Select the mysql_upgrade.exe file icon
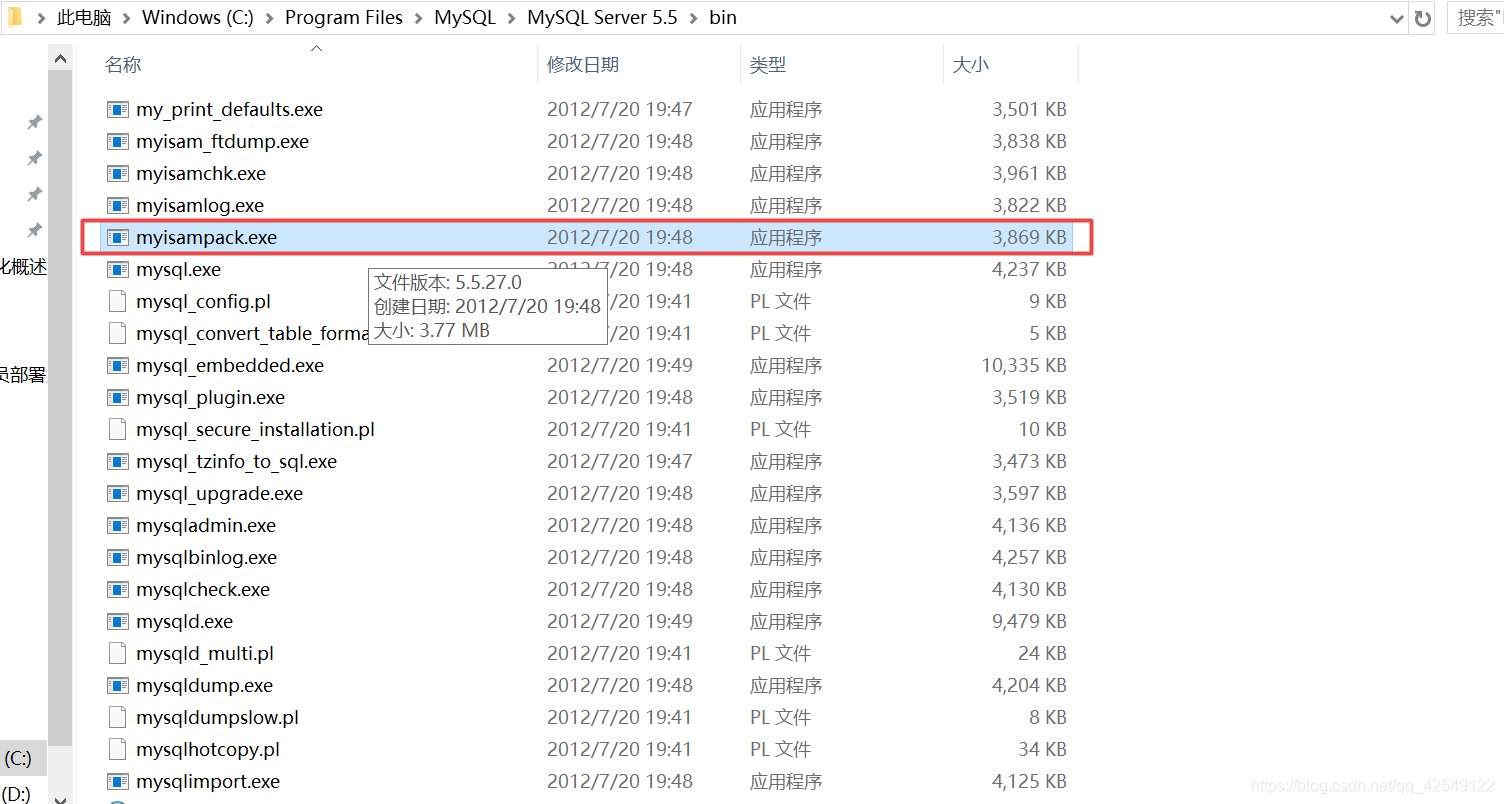 point(118,494)
